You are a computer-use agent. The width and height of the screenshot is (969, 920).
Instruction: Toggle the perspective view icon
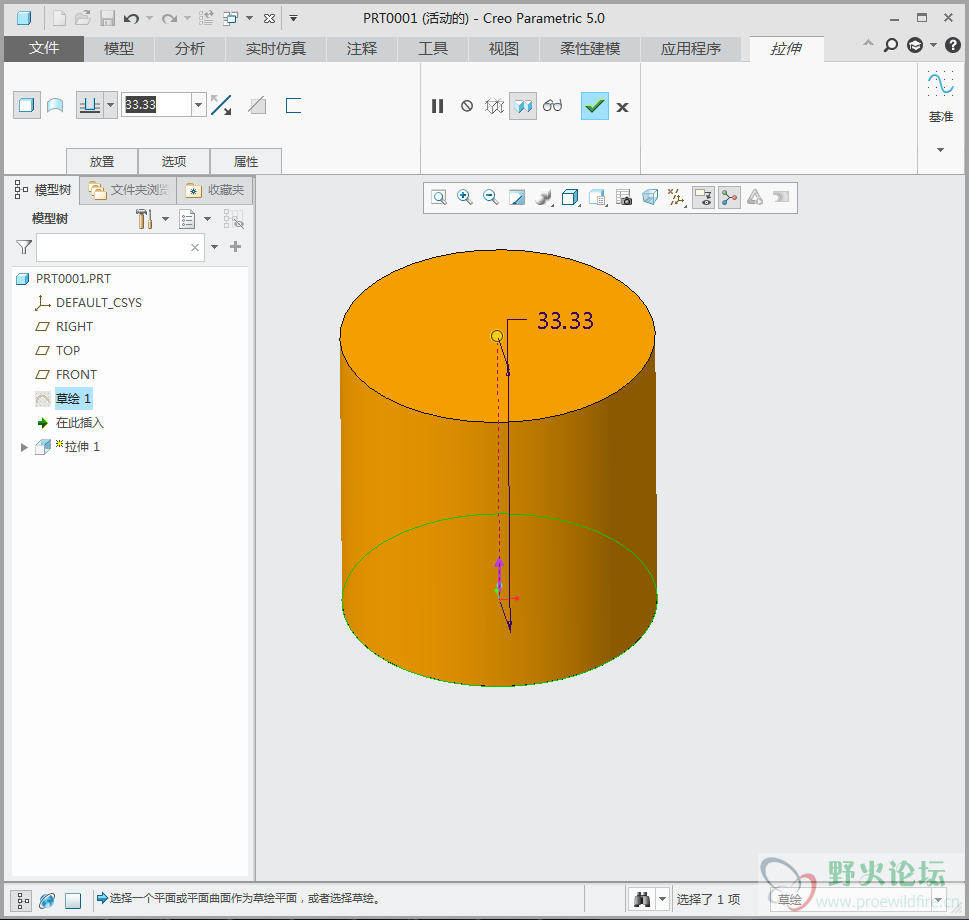[650, 198]
